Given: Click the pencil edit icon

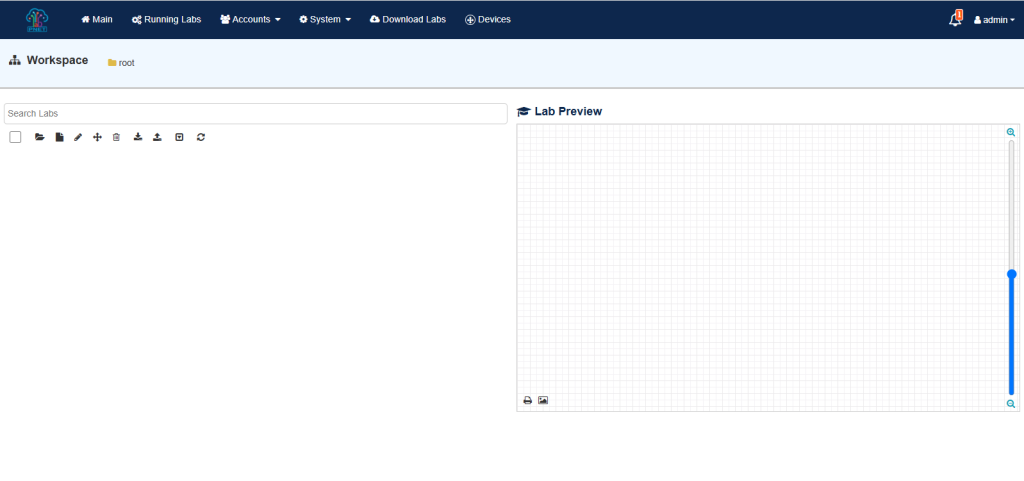Looking at the screenshot, I should tap(78, 137).
